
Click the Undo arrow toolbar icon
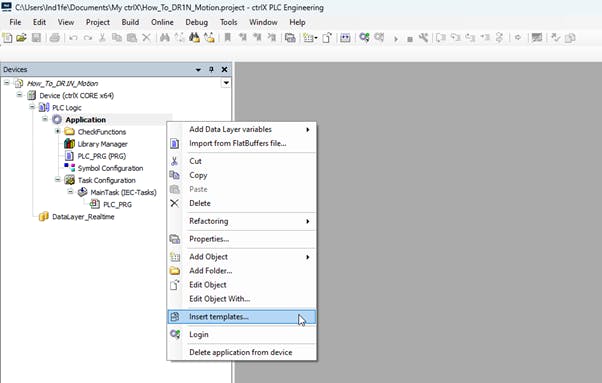point(73,38)
